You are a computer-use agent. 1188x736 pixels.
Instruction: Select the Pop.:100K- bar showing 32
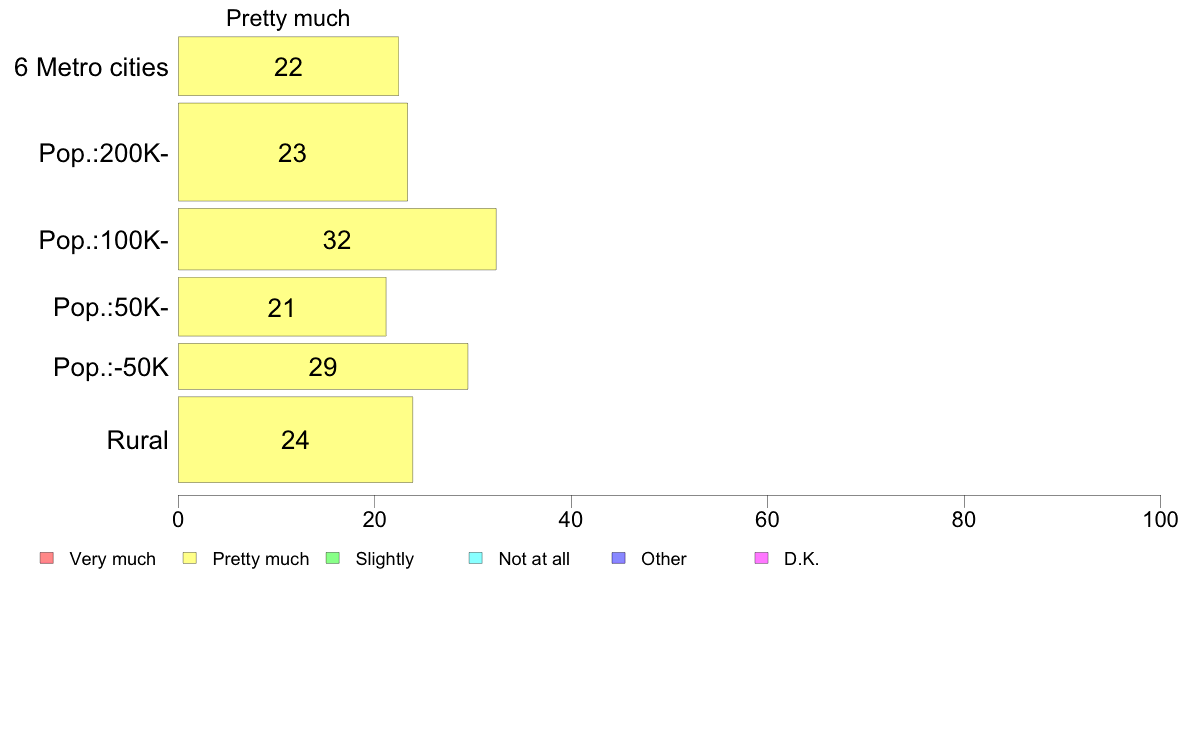337,240
